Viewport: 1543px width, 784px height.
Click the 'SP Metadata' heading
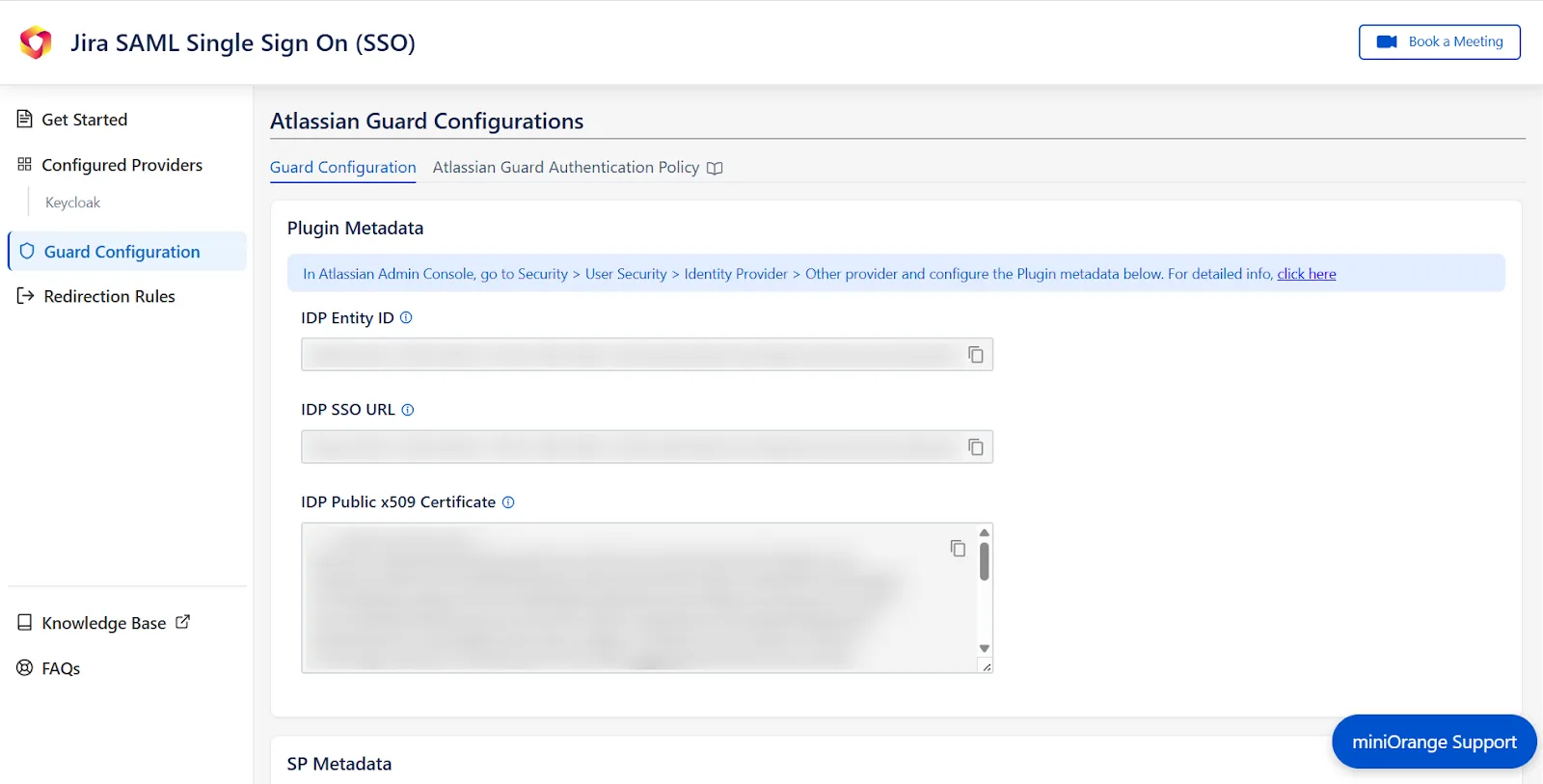coord(339,764)
